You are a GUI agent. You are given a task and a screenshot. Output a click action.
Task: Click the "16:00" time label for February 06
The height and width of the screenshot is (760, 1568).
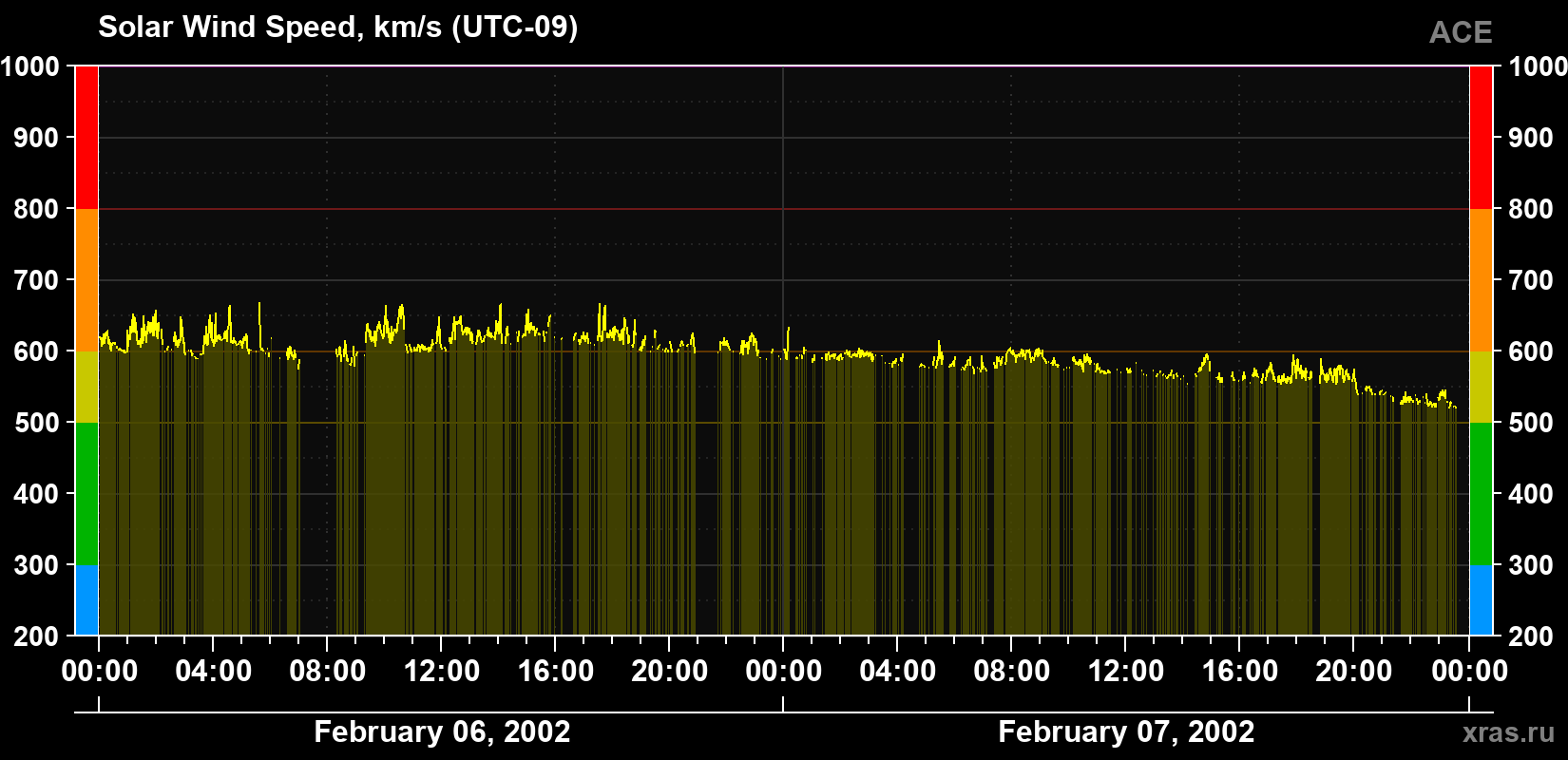click(x=556, y=672)
